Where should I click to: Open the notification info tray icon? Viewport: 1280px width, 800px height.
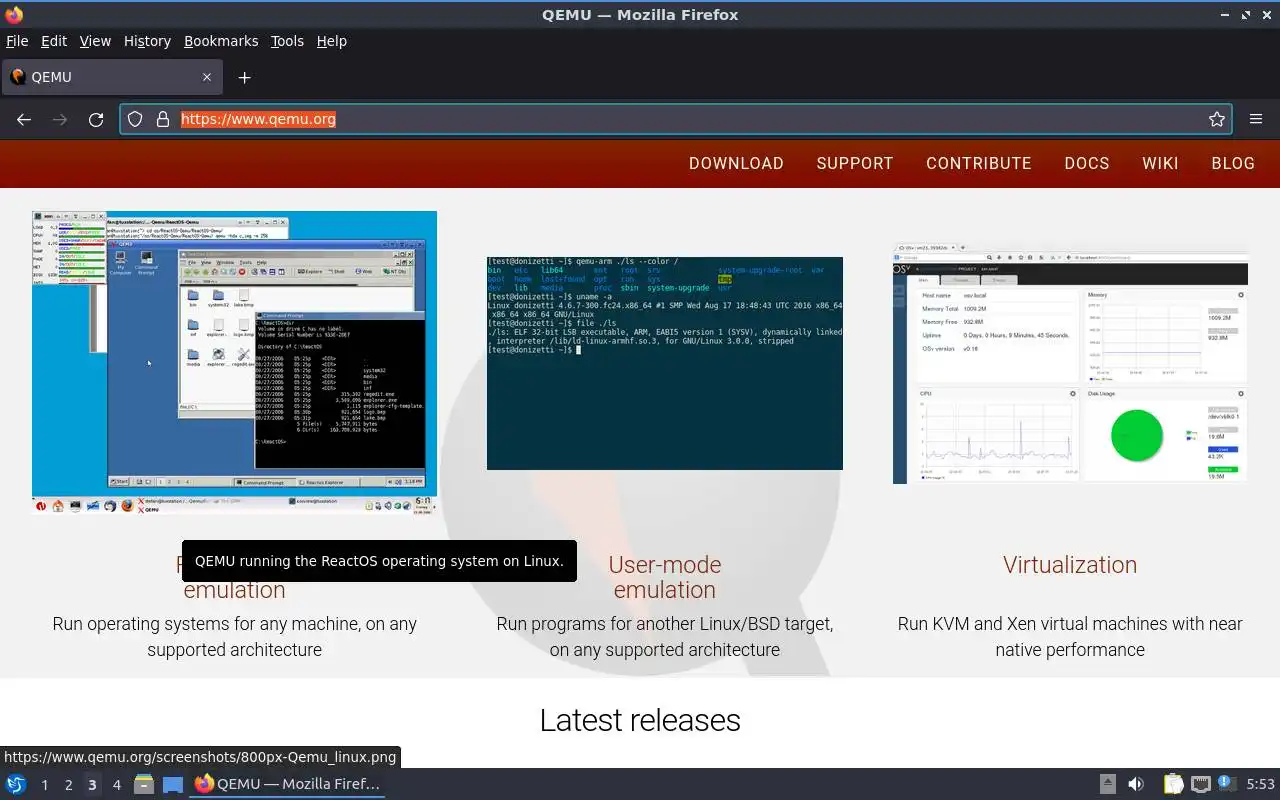click(1227, 784)
